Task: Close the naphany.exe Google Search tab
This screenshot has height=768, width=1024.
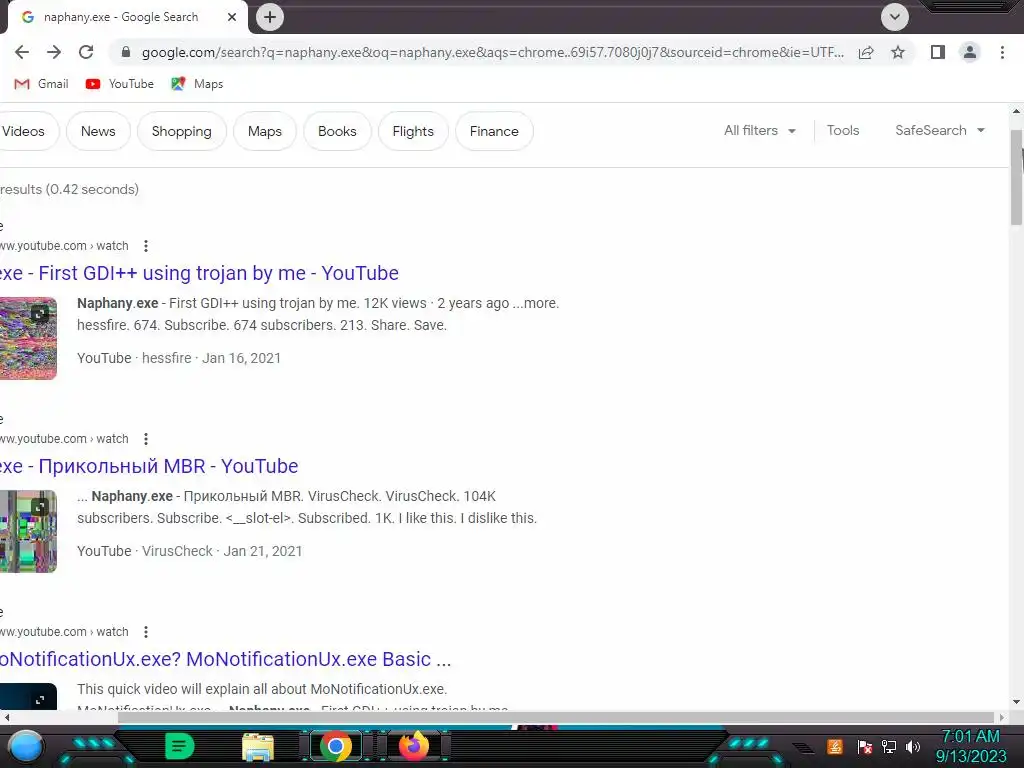Action: tap(232, 17)
